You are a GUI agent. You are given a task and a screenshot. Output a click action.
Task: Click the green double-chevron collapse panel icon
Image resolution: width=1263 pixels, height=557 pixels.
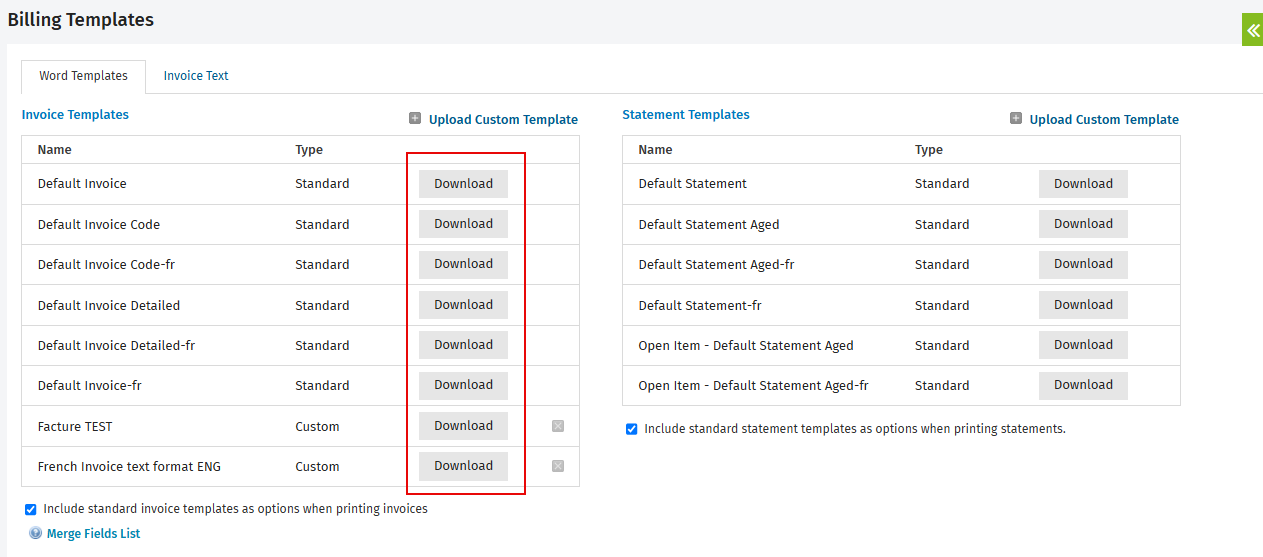tap(1252, 29)
